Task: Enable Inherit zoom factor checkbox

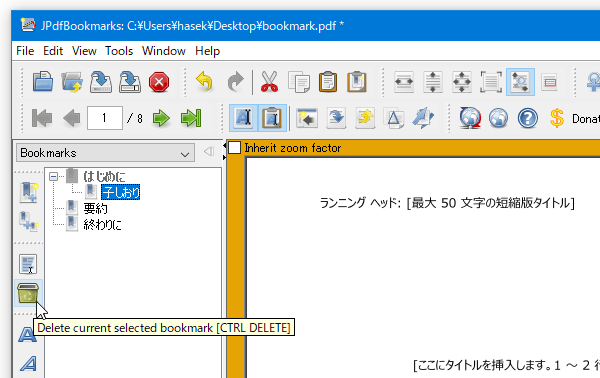Action: pos(235,148)
